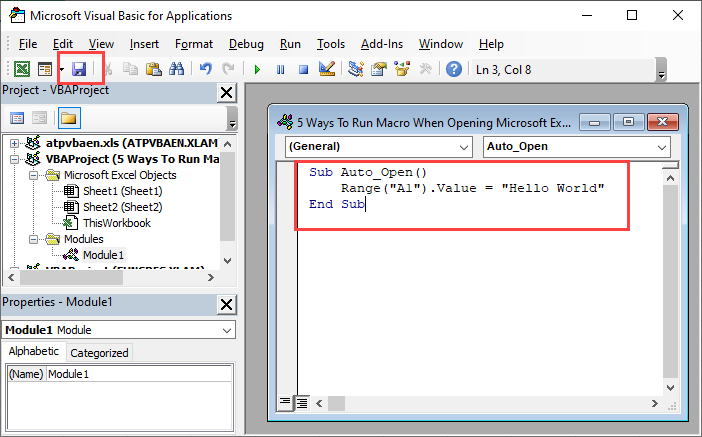The image size is (702, 437).
Task: Switch to the Categorized tab
Action: tap(99, 353)
